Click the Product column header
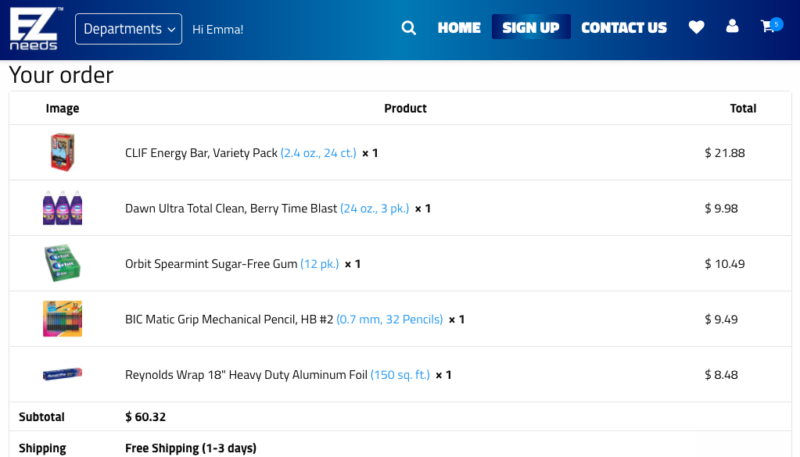 point(405,108)
